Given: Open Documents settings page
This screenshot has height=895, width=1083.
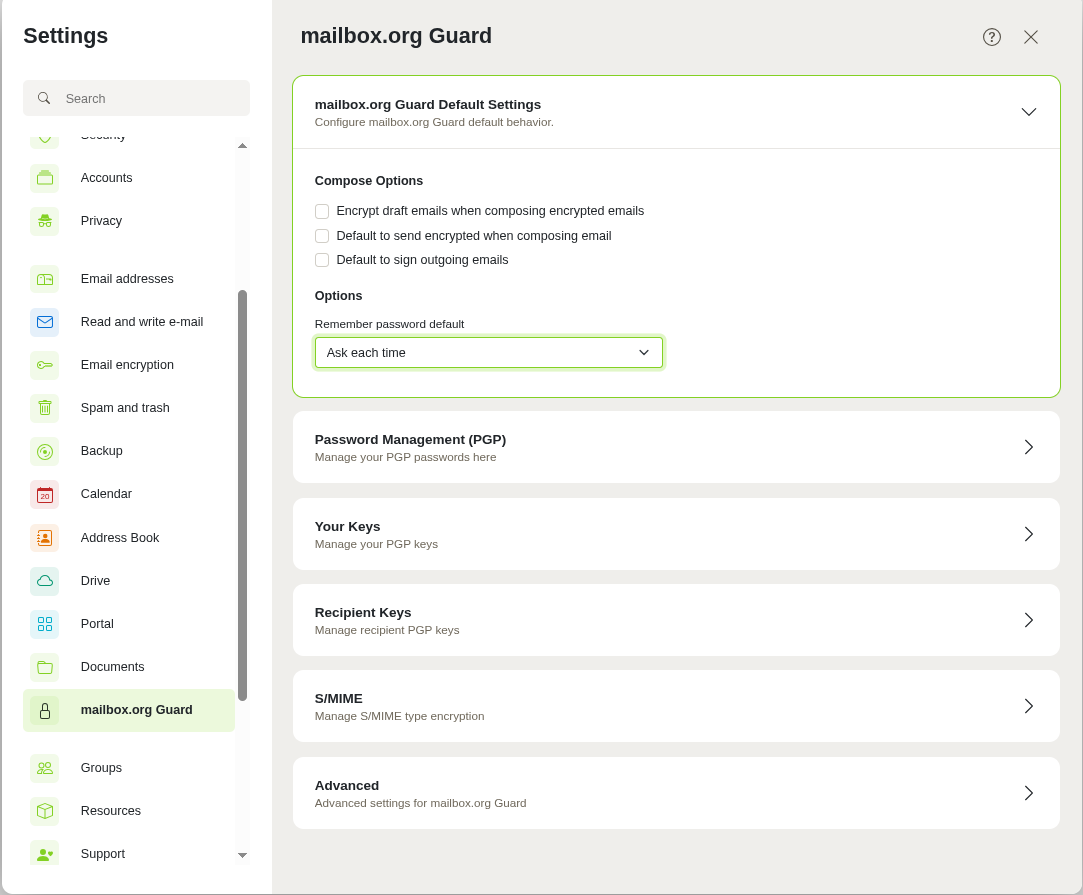Looking at the screenshot, I should click(129, 667).
